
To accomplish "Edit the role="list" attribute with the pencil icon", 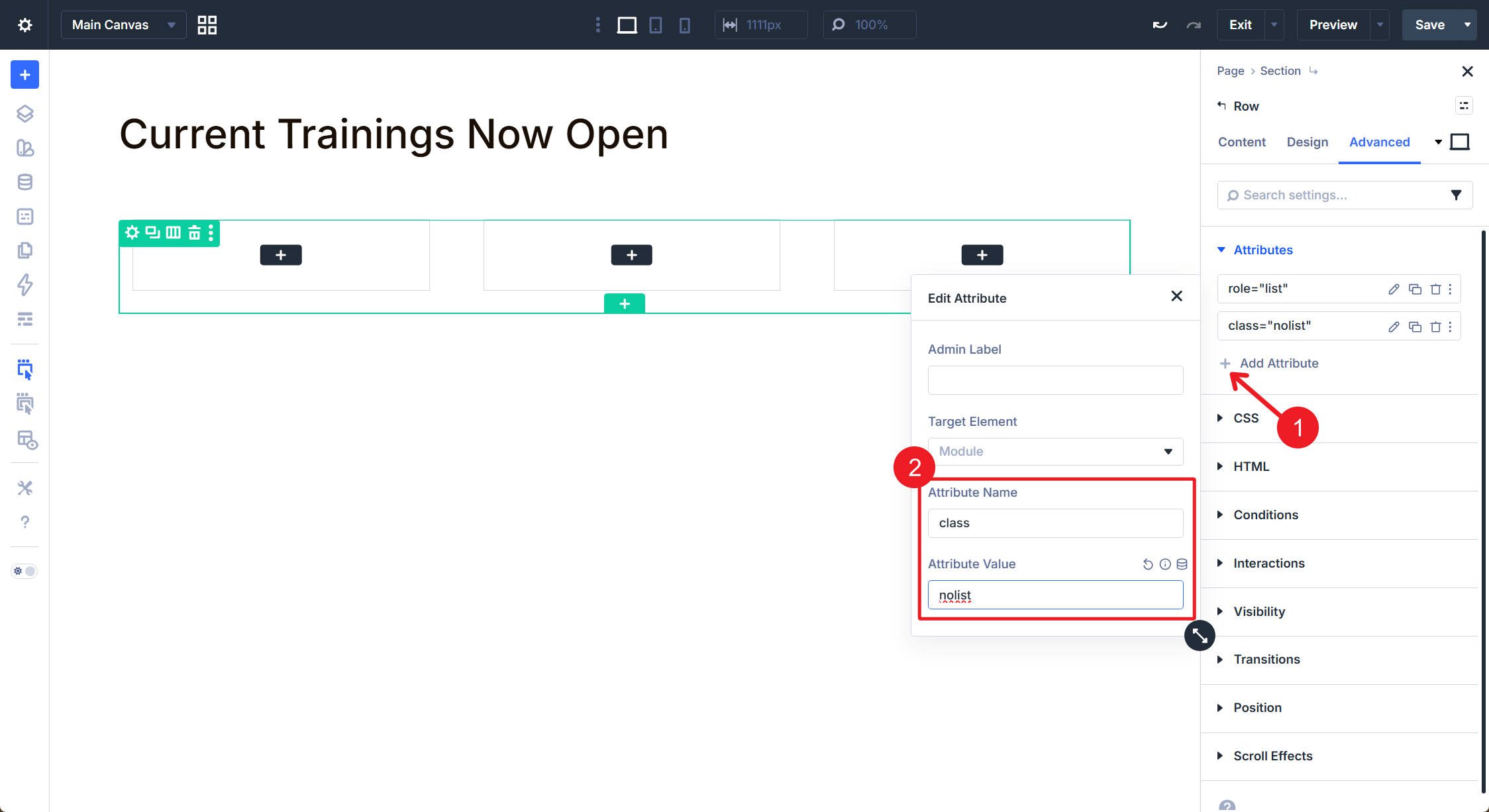I will pos(1394,289).
